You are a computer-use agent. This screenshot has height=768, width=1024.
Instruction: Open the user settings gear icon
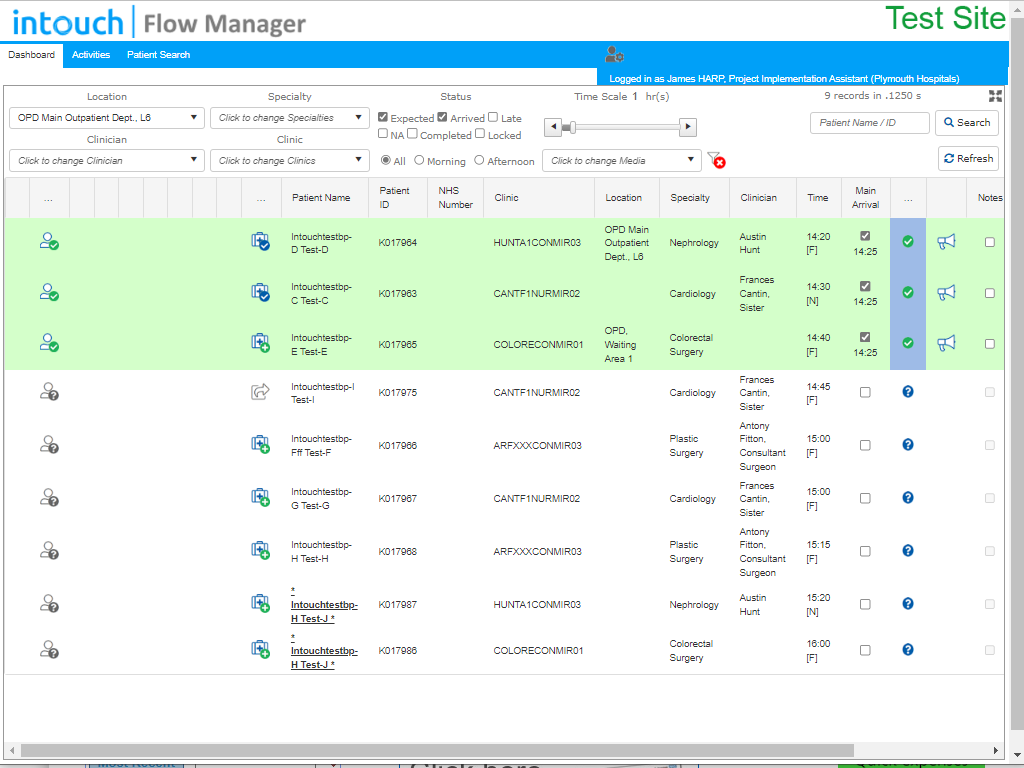tap(615, 54)
